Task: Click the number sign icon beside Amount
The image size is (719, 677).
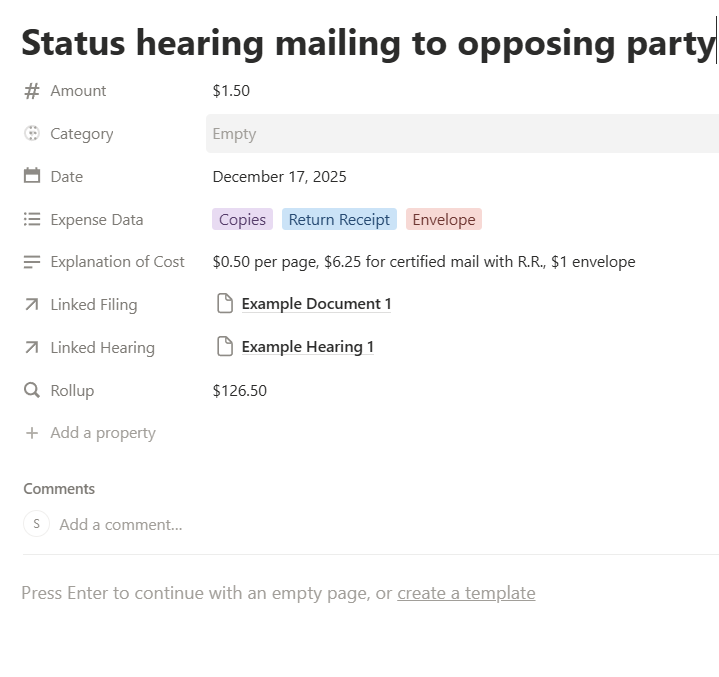Action: [32, 91]
